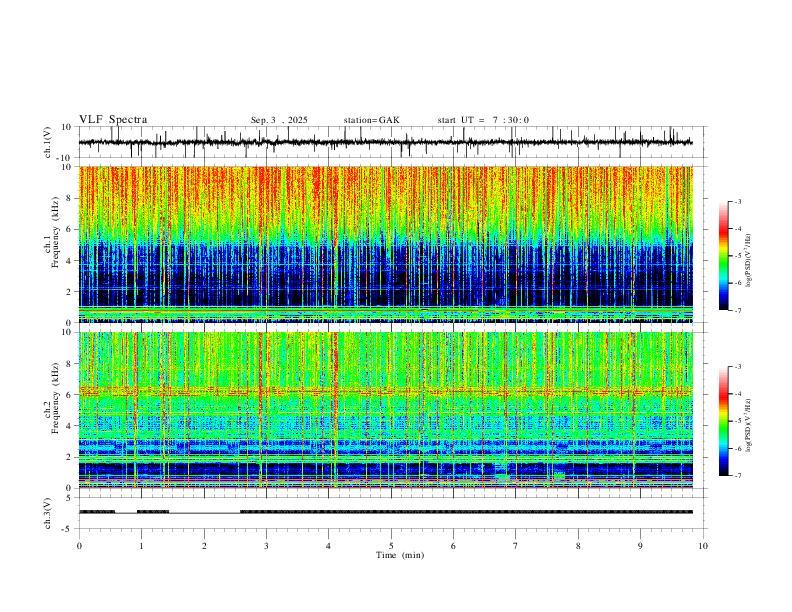792x612 pixels.
Task: Click the "6" tick on the time axis
Action: (454, 546)
